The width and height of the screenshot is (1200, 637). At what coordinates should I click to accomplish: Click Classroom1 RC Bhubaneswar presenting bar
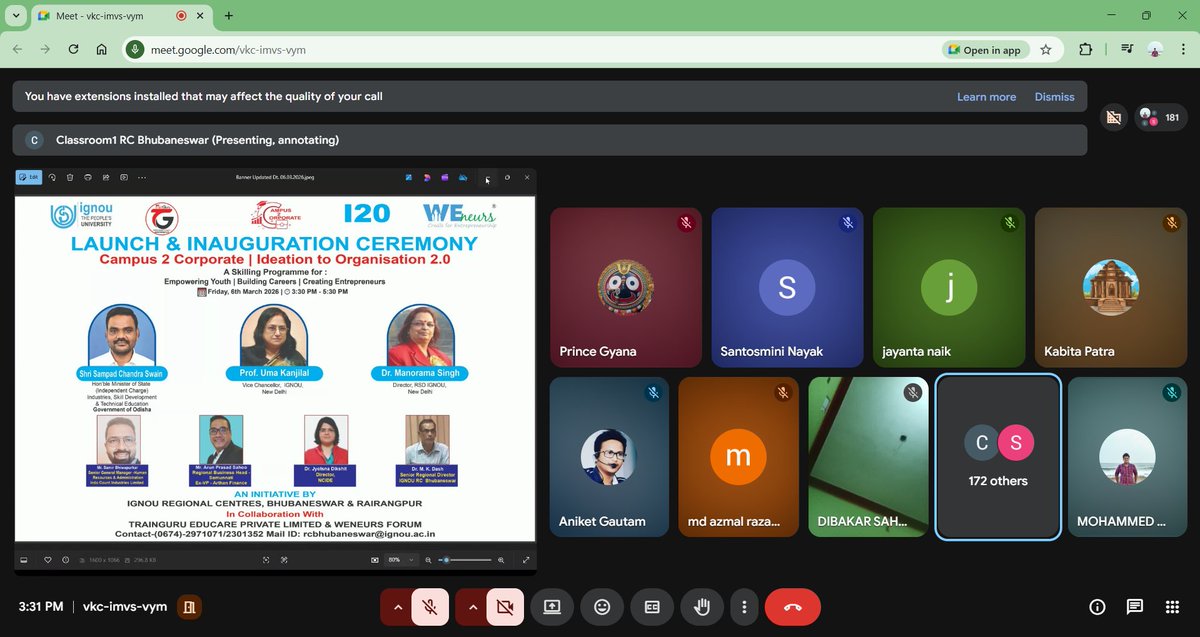(550, 140)
